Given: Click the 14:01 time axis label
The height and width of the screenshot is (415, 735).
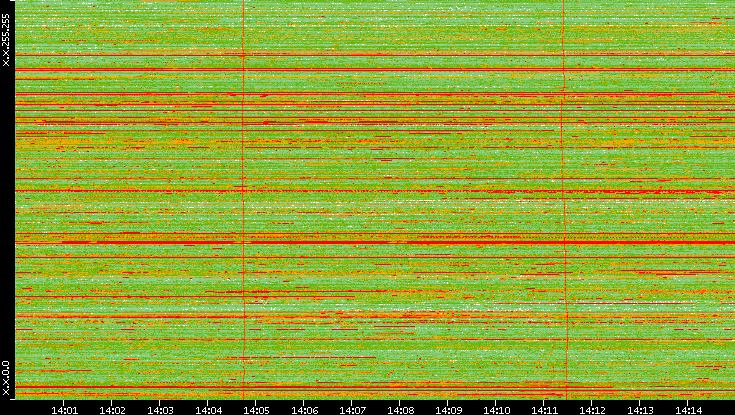Looking at the screenshot, I should point(64,409).
